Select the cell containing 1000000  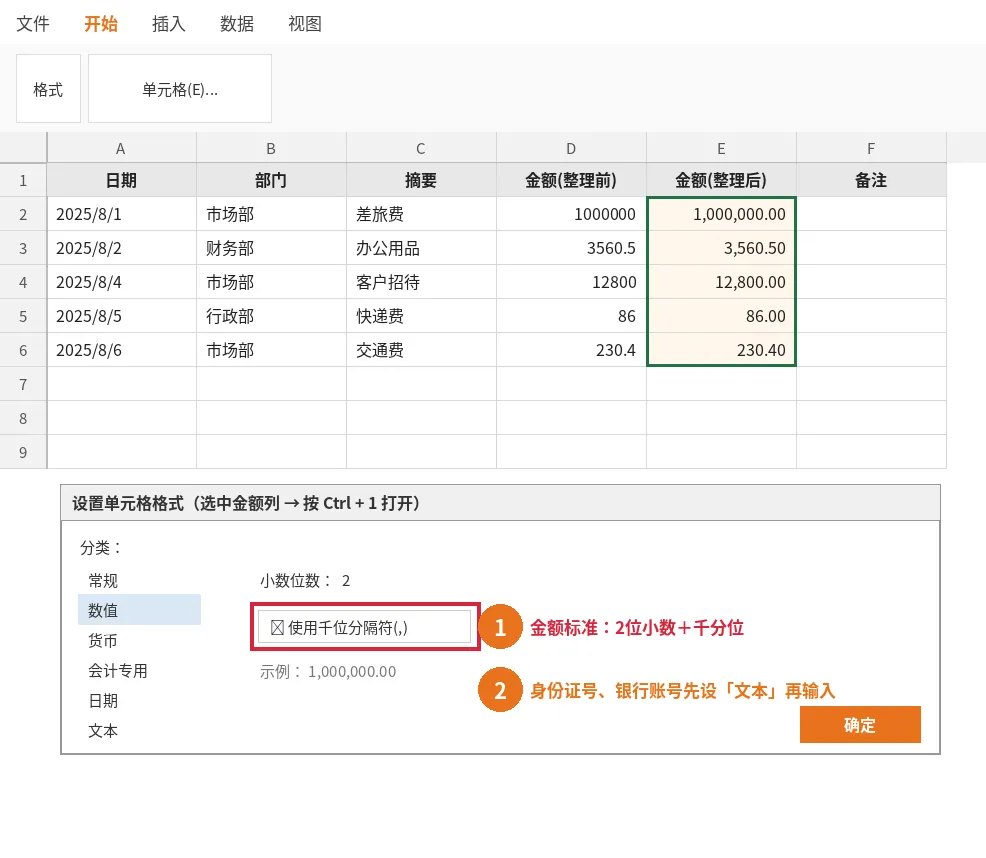click(x=571, y=214)
